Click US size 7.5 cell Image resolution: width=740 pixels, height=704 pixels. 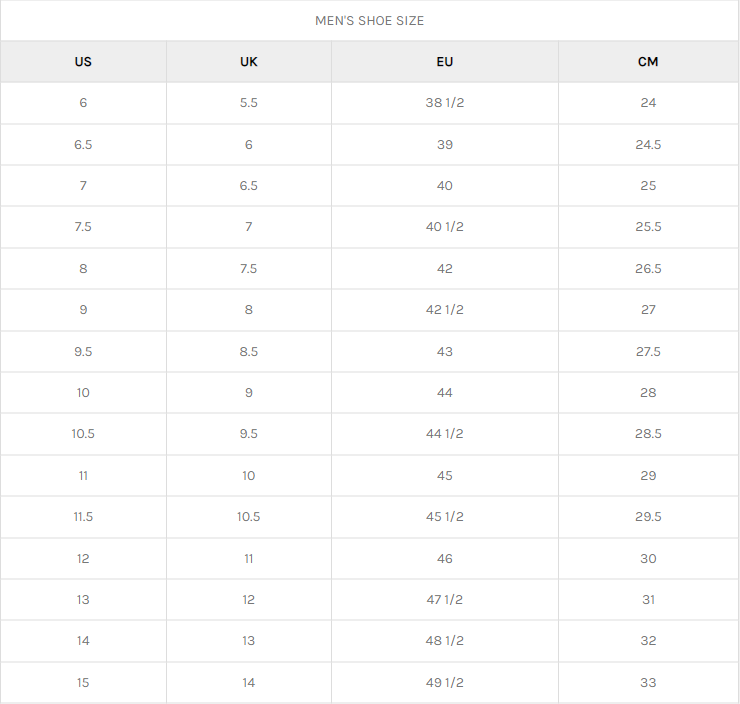[x=83, y=227]
